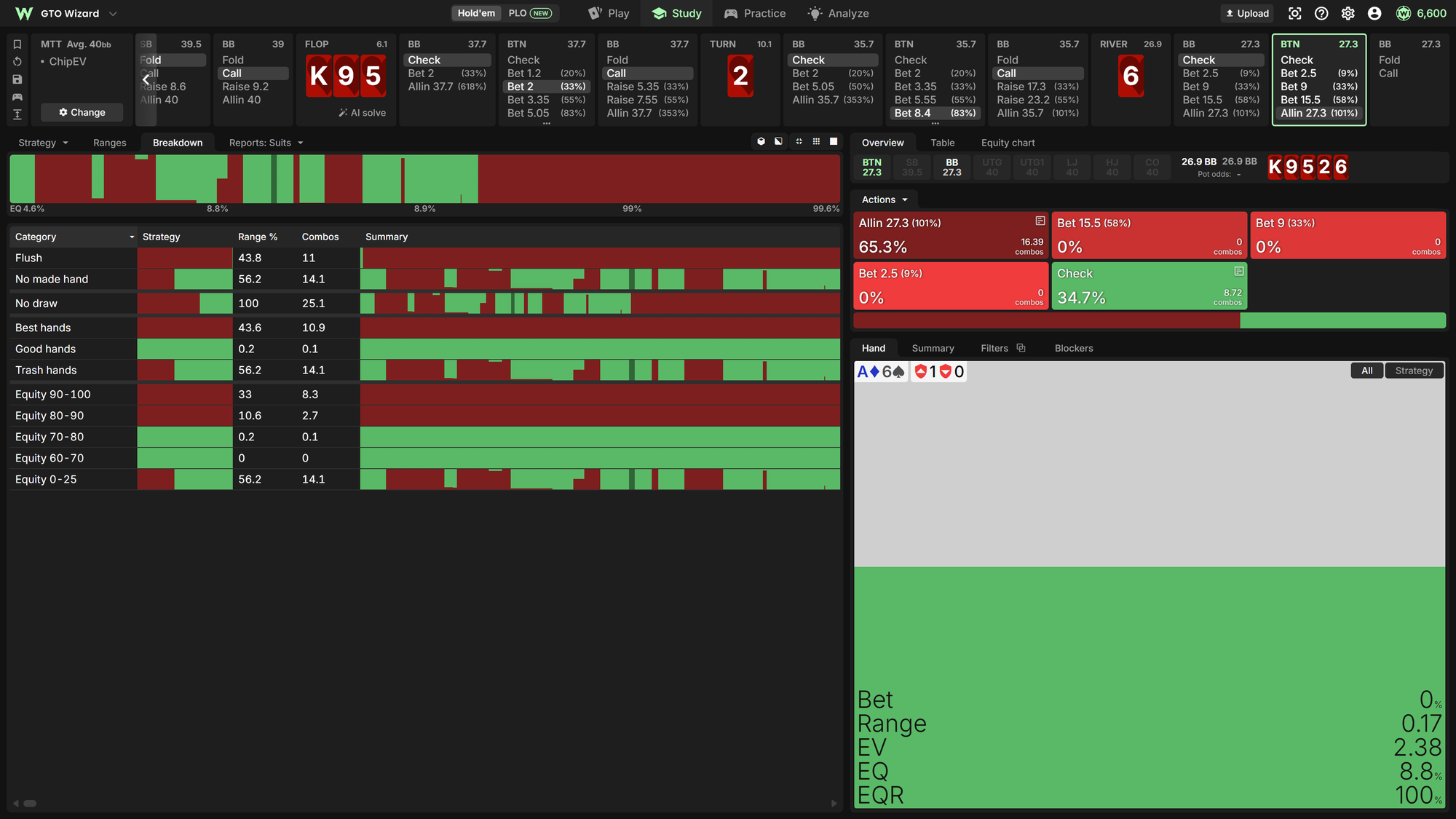This screenshot has width=1456, height=819.
Task: Switch to the Blockers tab
Action: (x=1074, y=348)
